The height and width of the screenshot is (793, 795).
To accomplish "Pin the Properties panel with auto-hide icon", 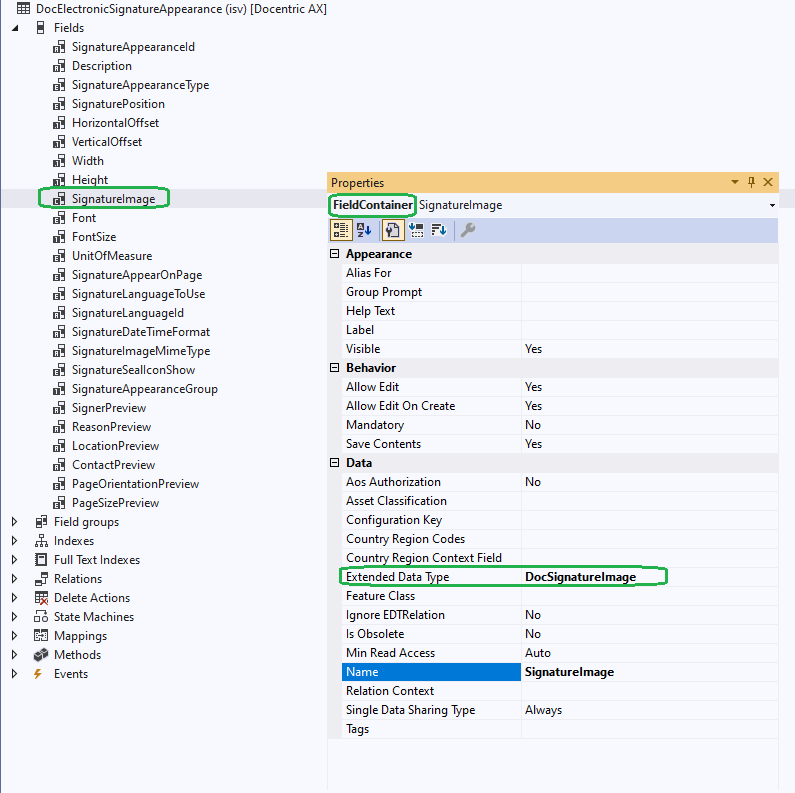I will point(752,182).
